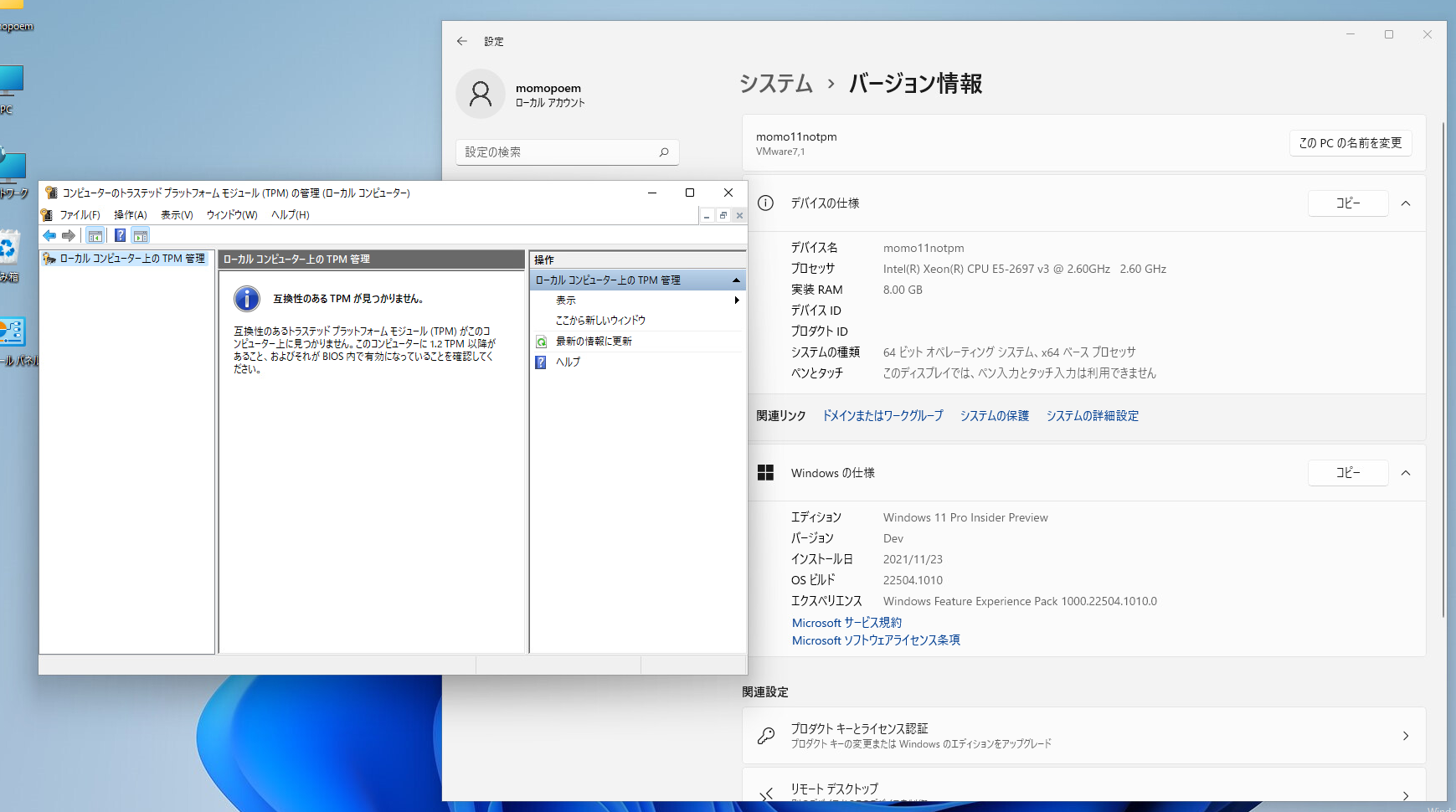Open ドメインまたはワークグループ link
Image resolution: width=1456 pixels, height=812 pixels.
tap(882, 416)
